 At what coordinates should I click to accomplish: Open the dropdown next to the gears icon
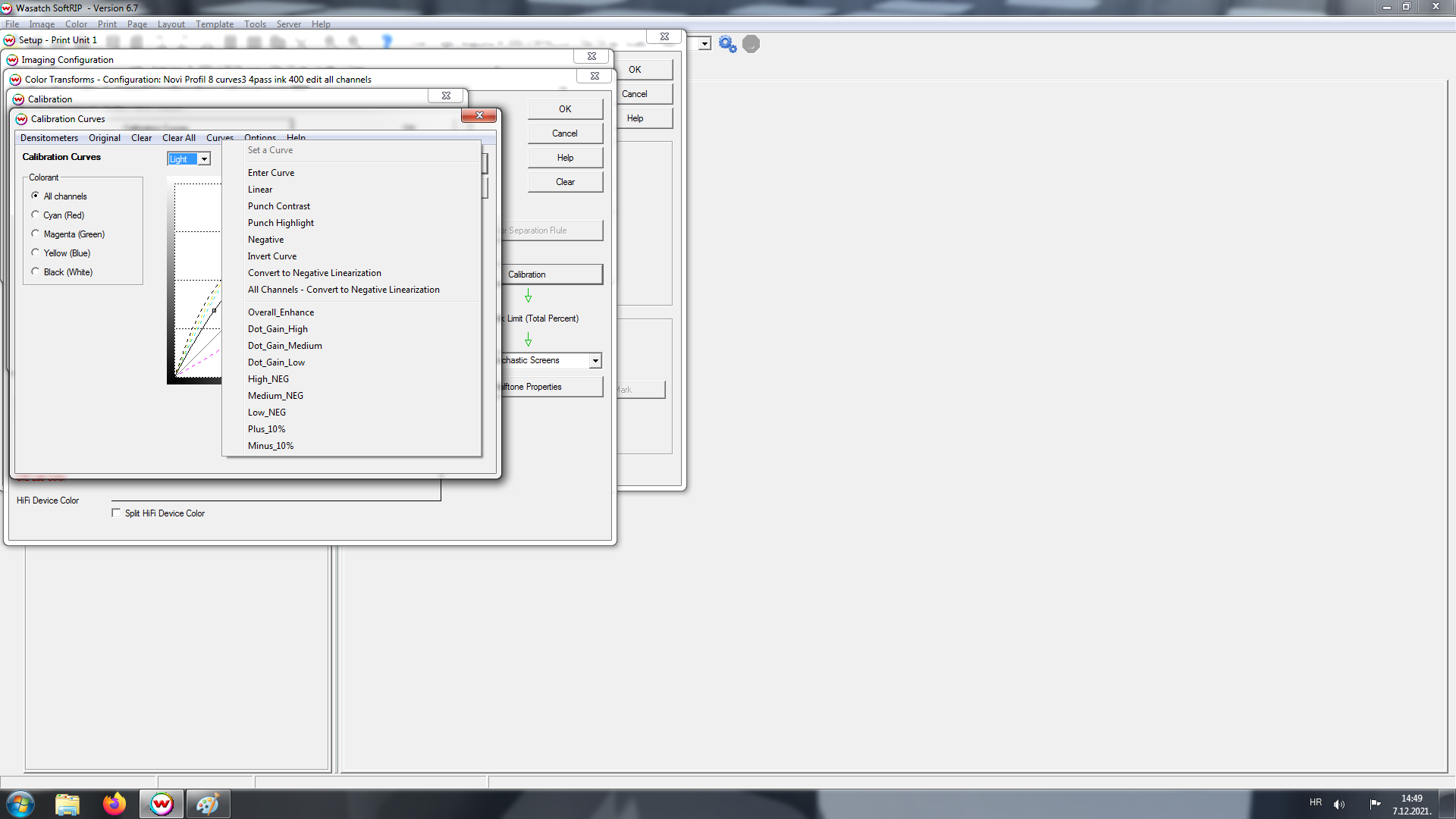click(704, 44)
